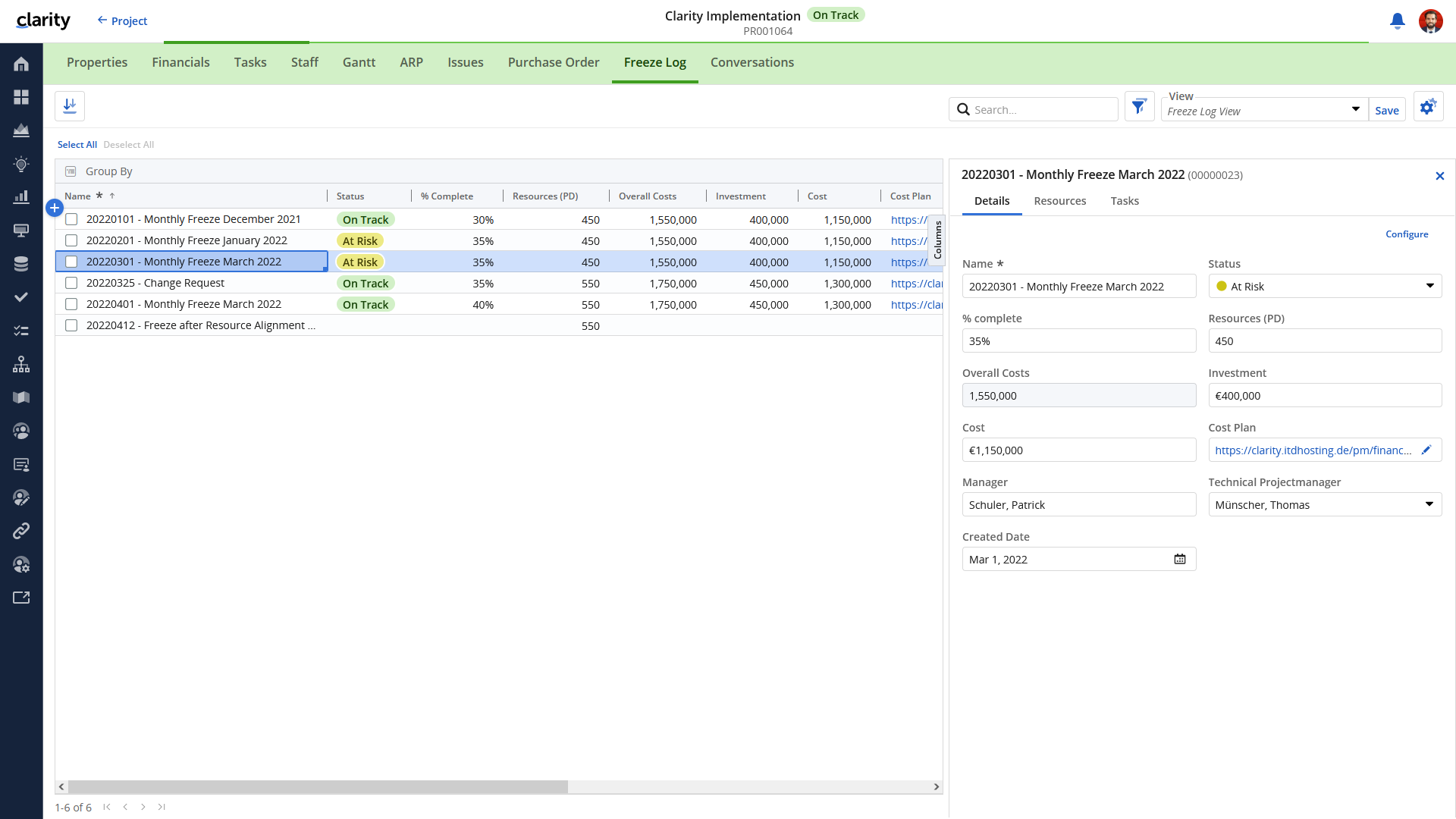Expand the Columns side panel
Image resolution: width=1456 pixels, height=819 pixels.
point(937,240)
